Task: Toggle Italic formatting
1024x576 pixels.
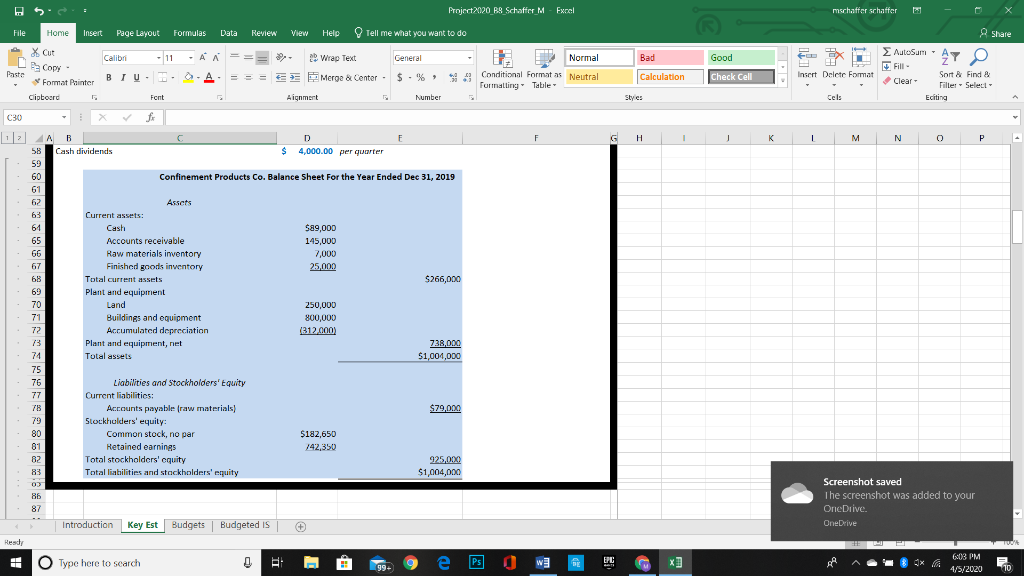Action: pyautogui.click(x=122, y=78)
